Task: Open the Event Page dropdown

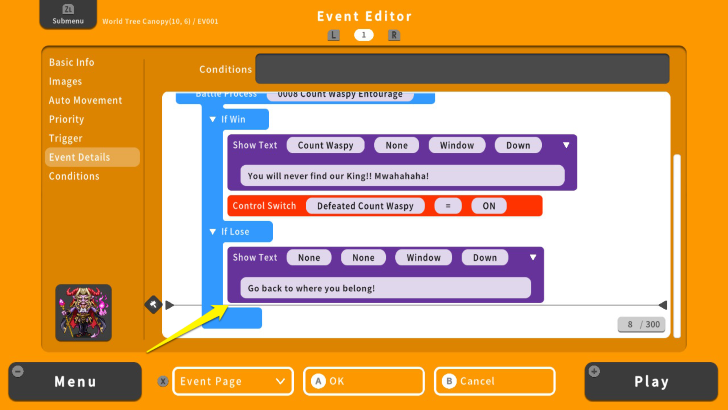Action: pyautogui.click(x=233, y=381)
